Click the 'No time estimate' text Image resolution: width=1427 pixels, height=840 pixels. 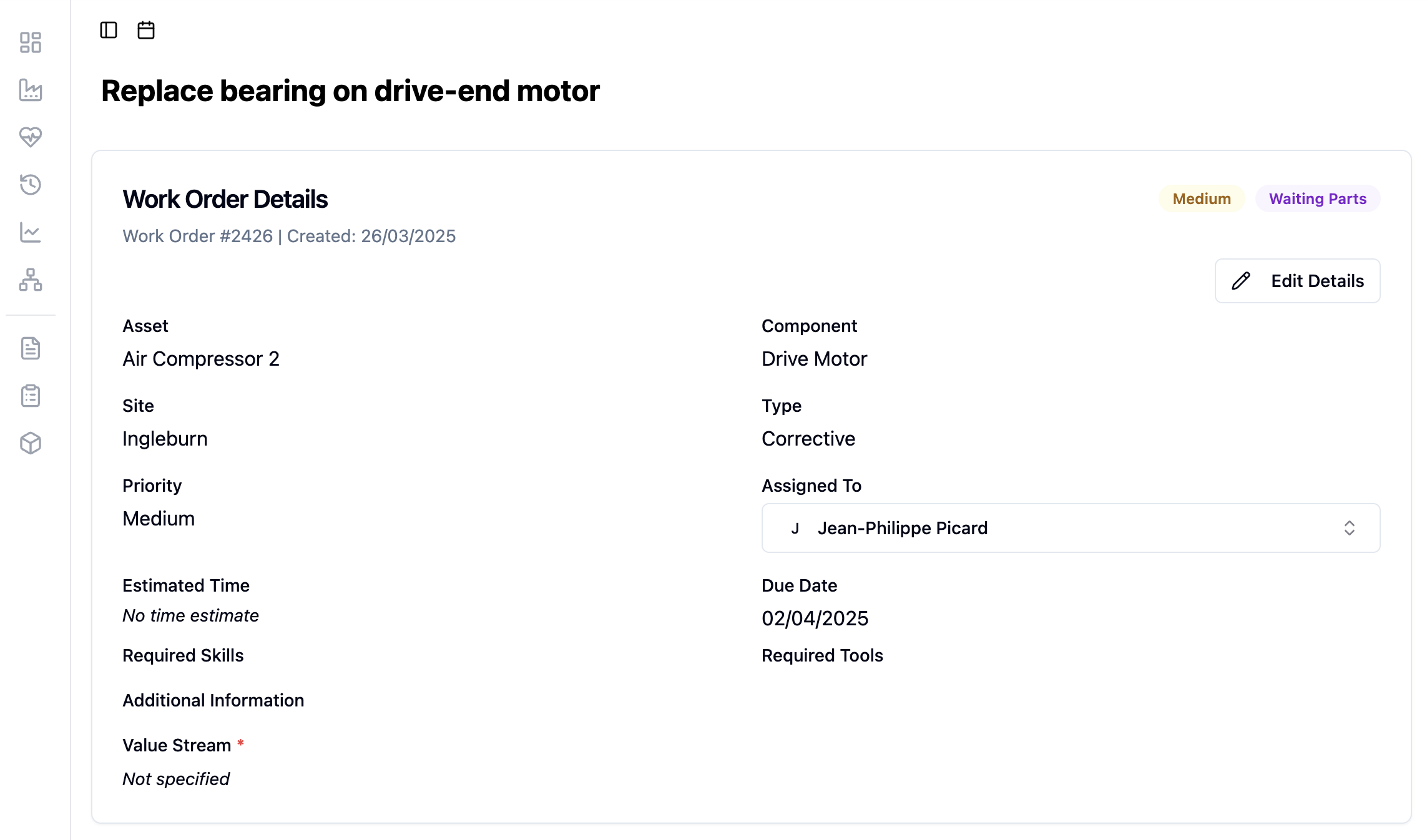pos(190,615)
